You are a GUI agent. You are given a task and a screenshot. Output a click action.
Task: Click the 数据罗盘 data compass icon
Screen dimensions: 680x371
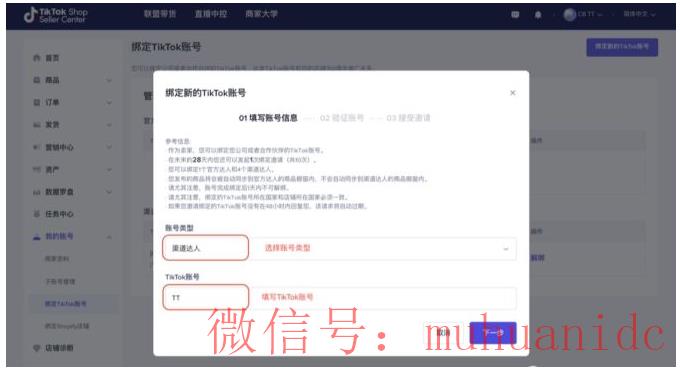click(x=37, y=192)
